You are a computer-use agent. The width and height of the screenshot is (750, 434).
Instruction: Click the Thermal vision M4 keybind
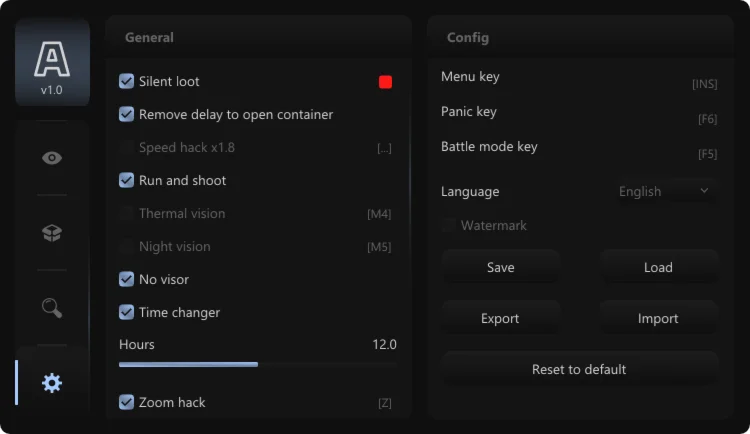379,214
